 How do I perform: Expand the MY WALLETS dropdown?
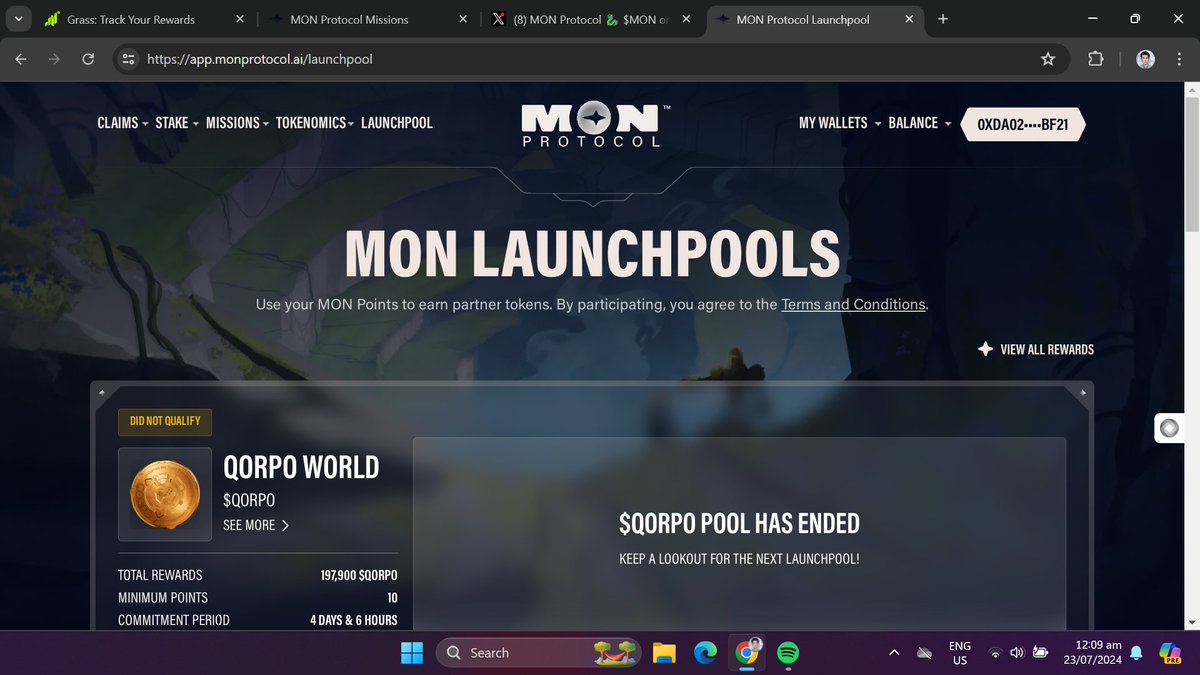(840, 122)
